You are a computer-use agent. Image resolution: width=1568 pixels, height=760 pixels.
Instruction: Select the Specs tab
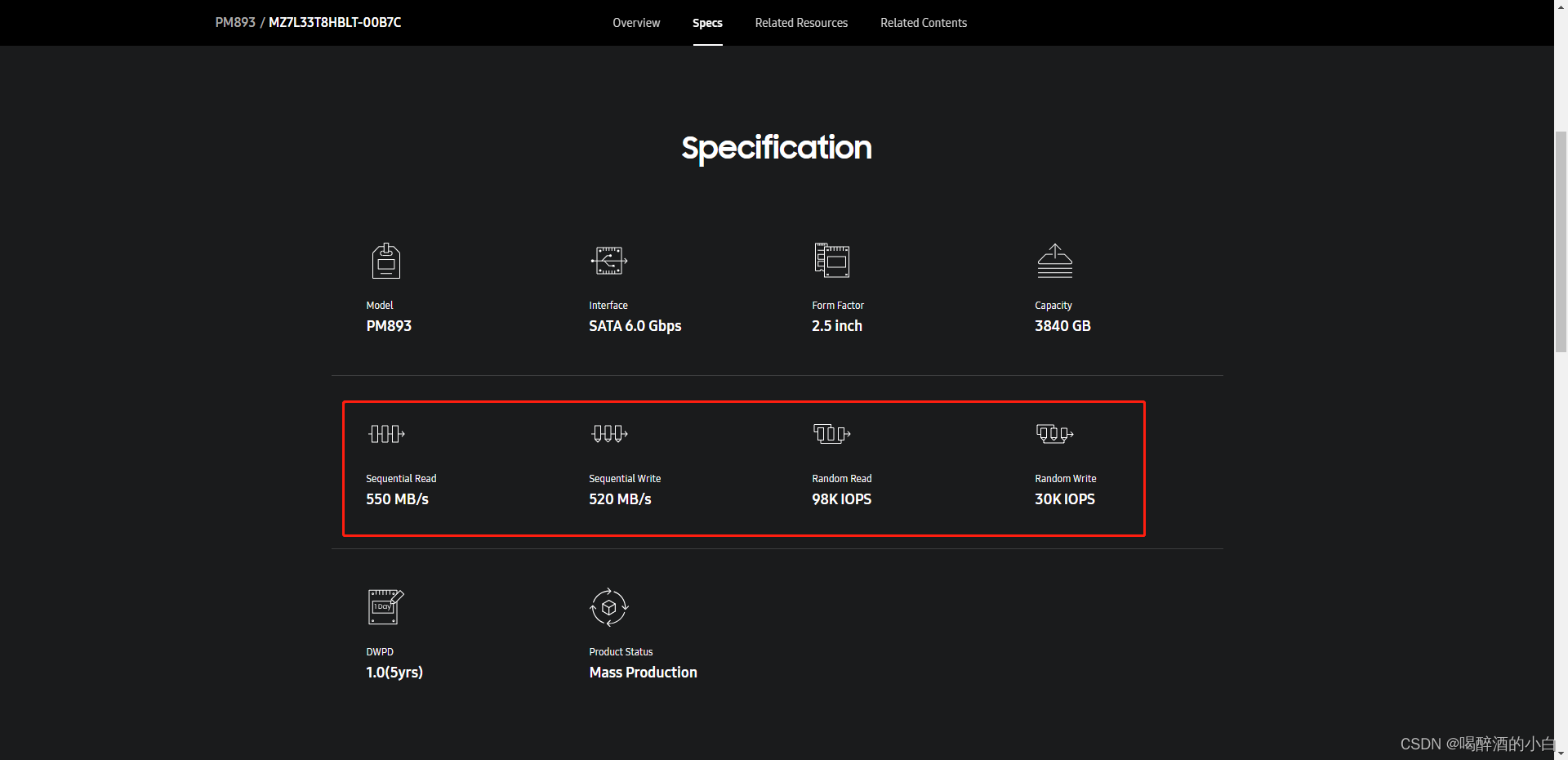(x=707, y=23)
